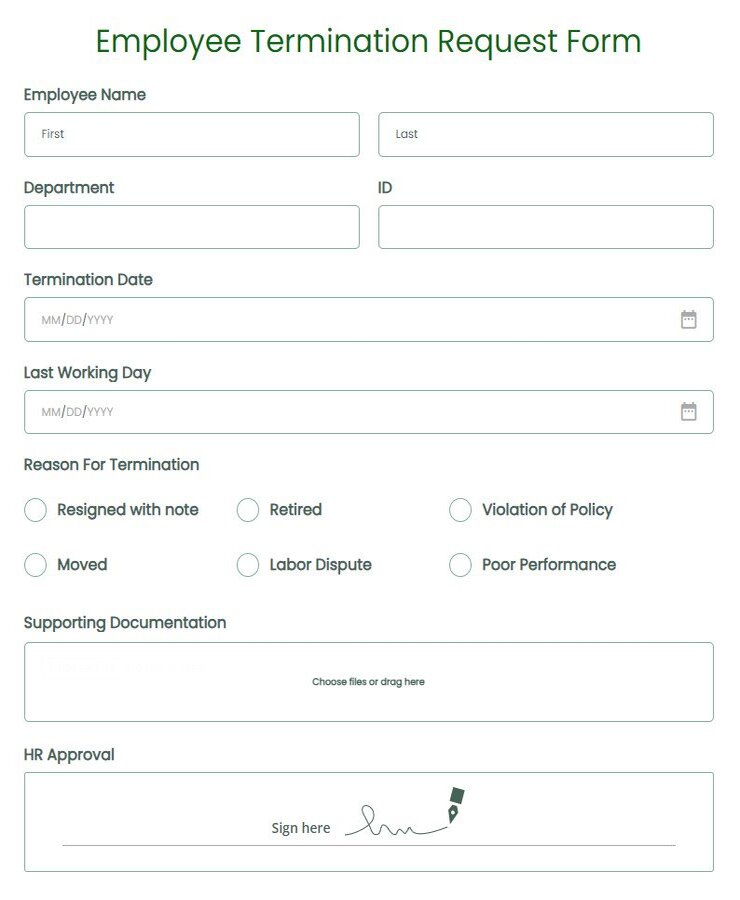The image size is (740, 900).
Task: Open the Last Working Day calendar icon
Action: [x=689, y=411]
